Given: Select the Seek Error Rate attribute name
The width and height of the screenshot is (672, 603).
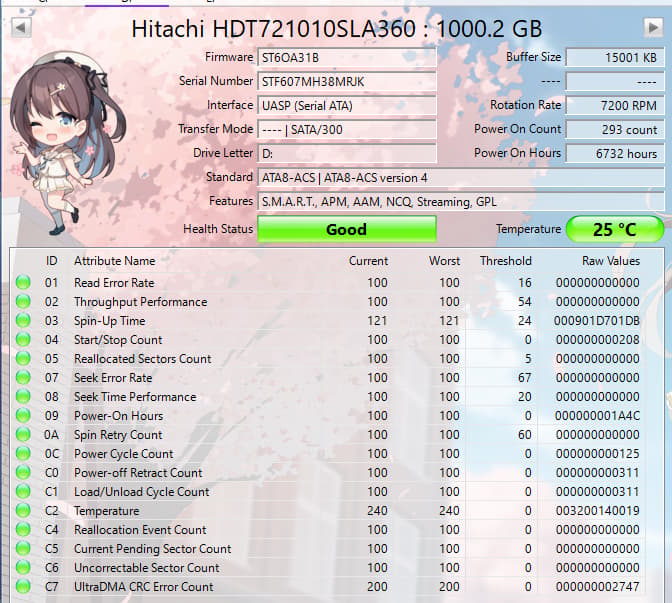Looking at the screenshot, I should click(113, 378).
